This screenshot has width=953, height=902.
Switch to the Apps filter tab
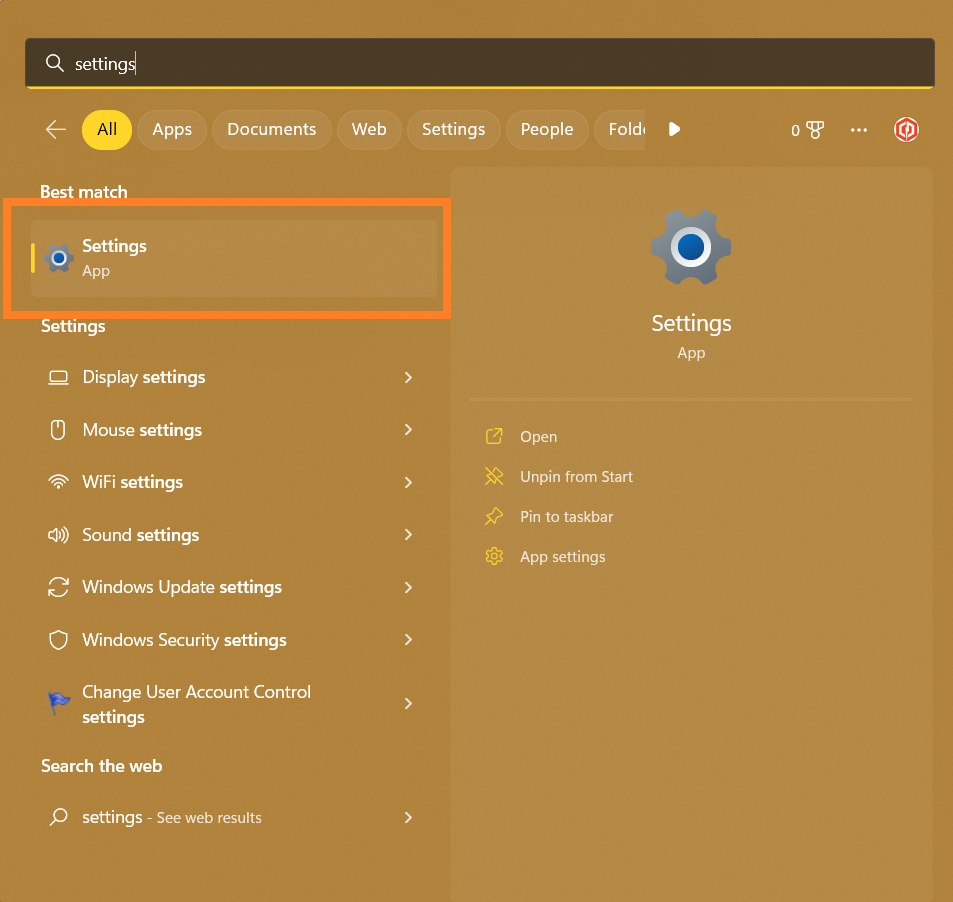[172, 129]
